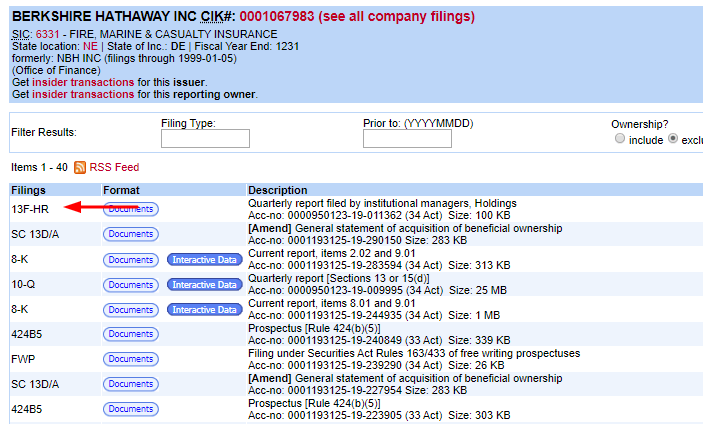Focus the Filing Type input field
This screenshot has height=424, width=703.
205,138
